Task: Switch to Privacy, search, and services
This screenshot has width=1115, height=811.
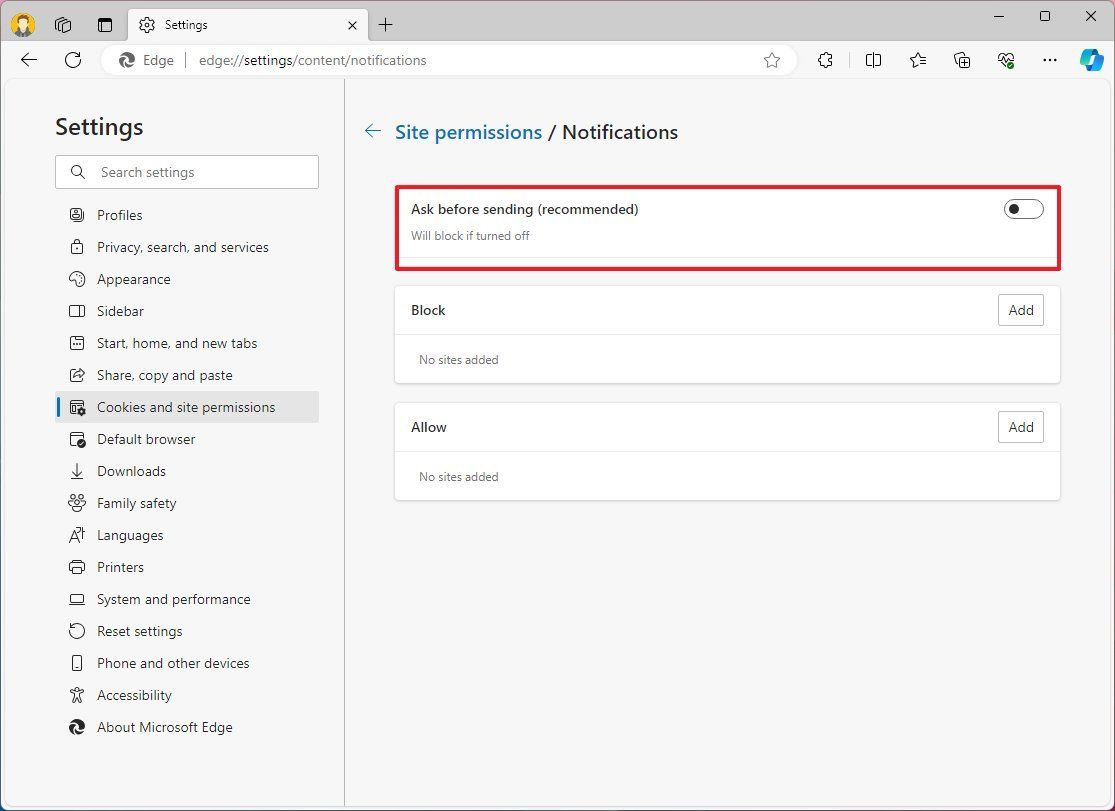Action: 183,247
